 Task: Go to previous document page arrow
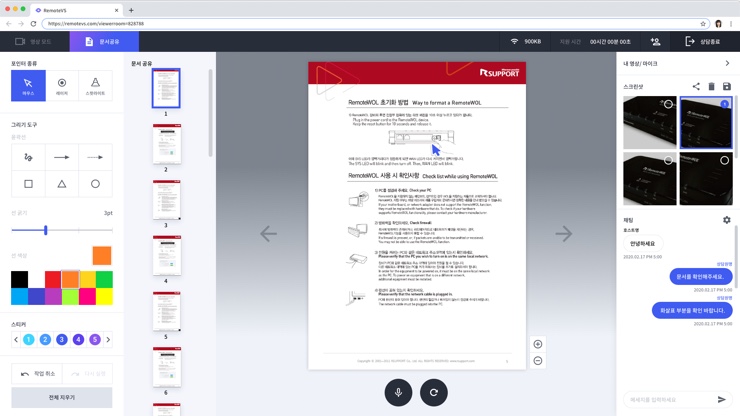pos(269,233)
